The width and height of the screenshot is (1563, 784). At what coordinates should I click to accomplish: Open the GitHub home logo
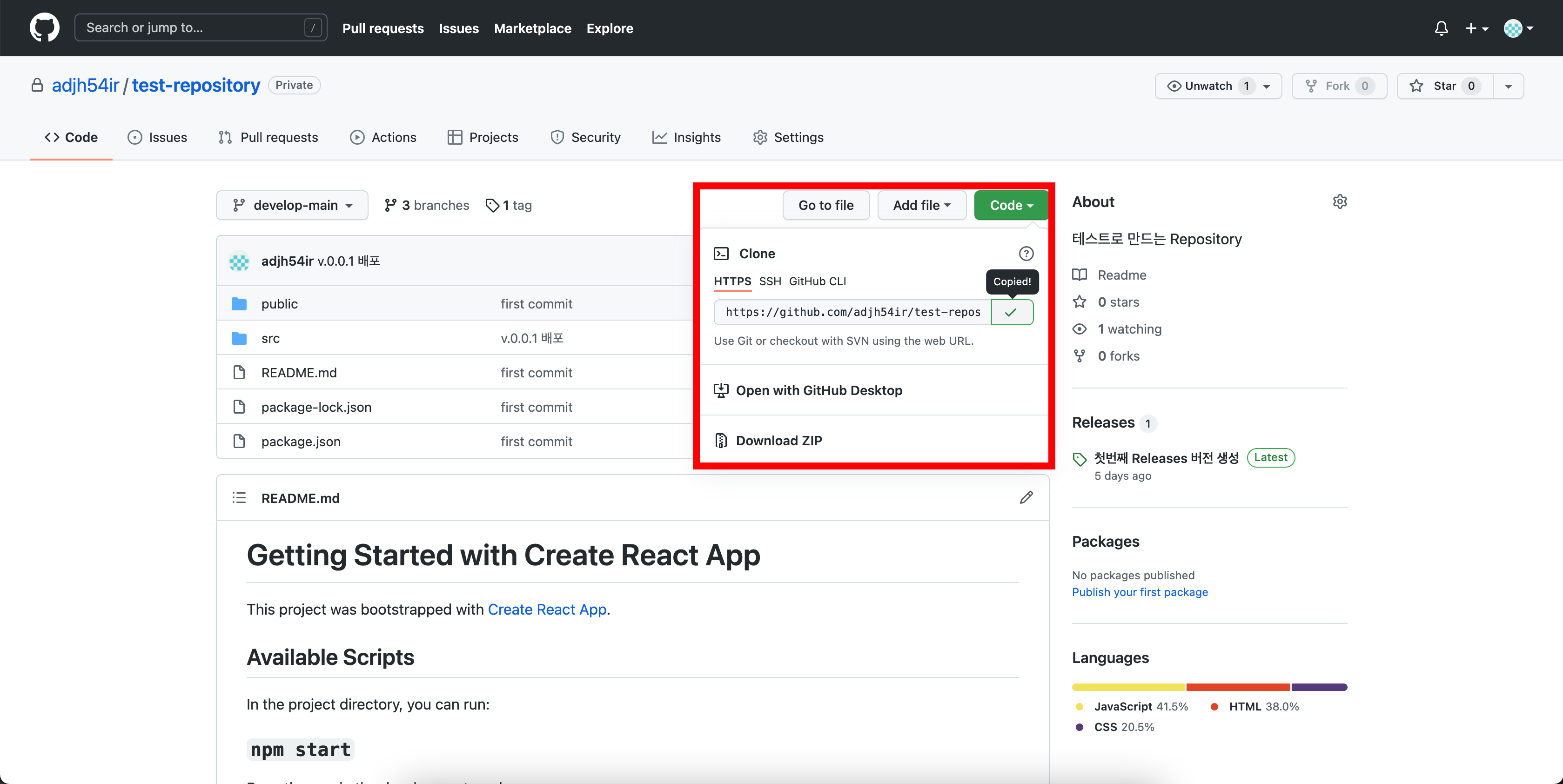[x=44, y=28]
